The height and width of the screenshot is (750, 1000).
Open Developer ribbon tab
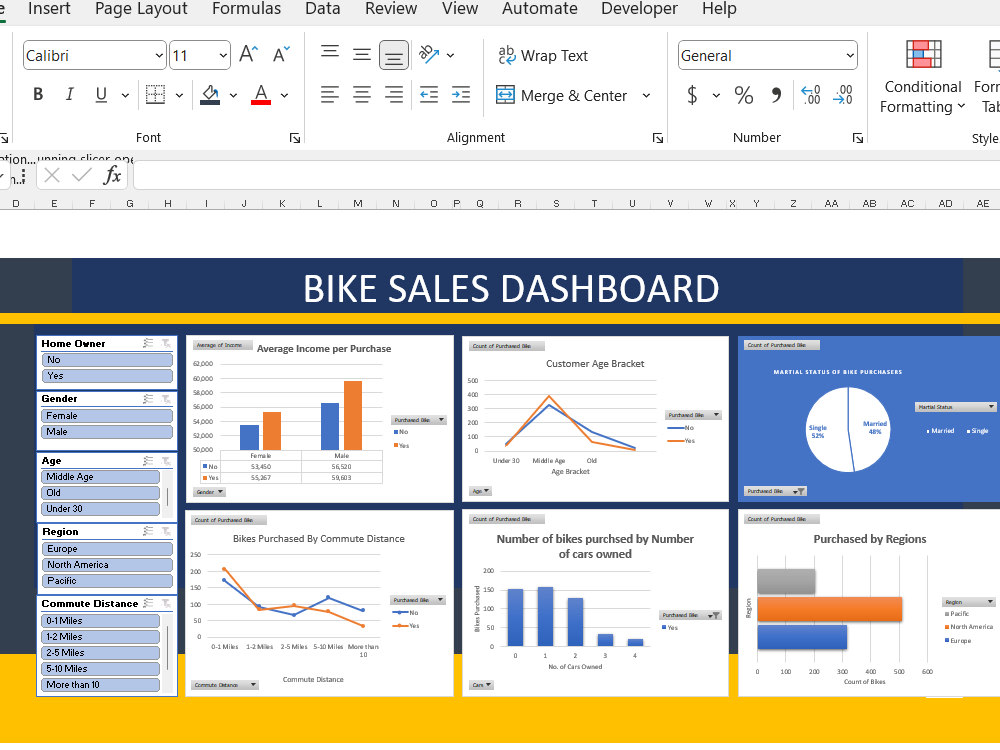coord(639,9)
